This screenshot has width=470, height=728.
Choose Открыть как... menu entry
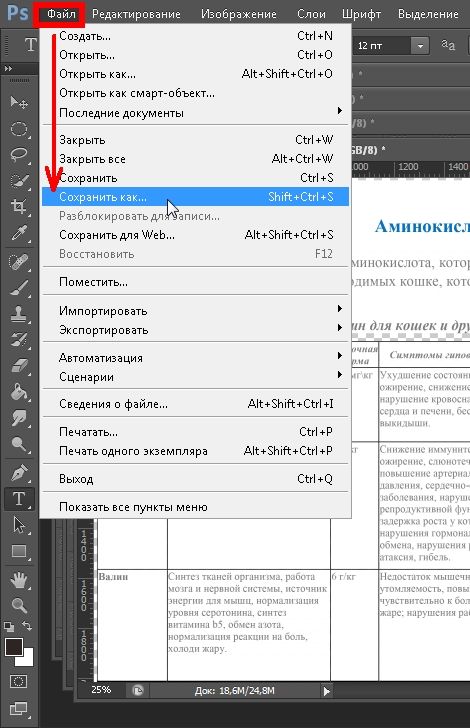click(196, 74)
